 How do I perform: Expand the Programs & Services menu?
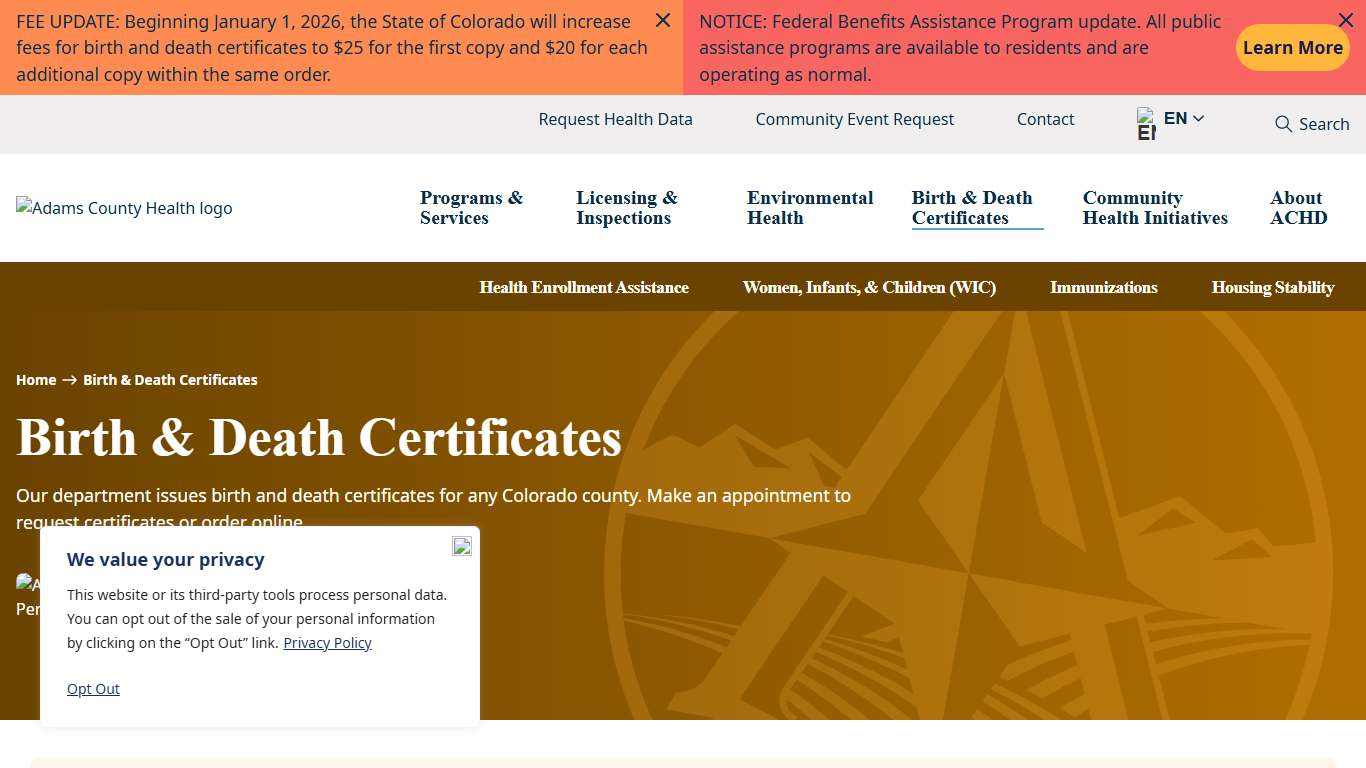coord(471,208)
